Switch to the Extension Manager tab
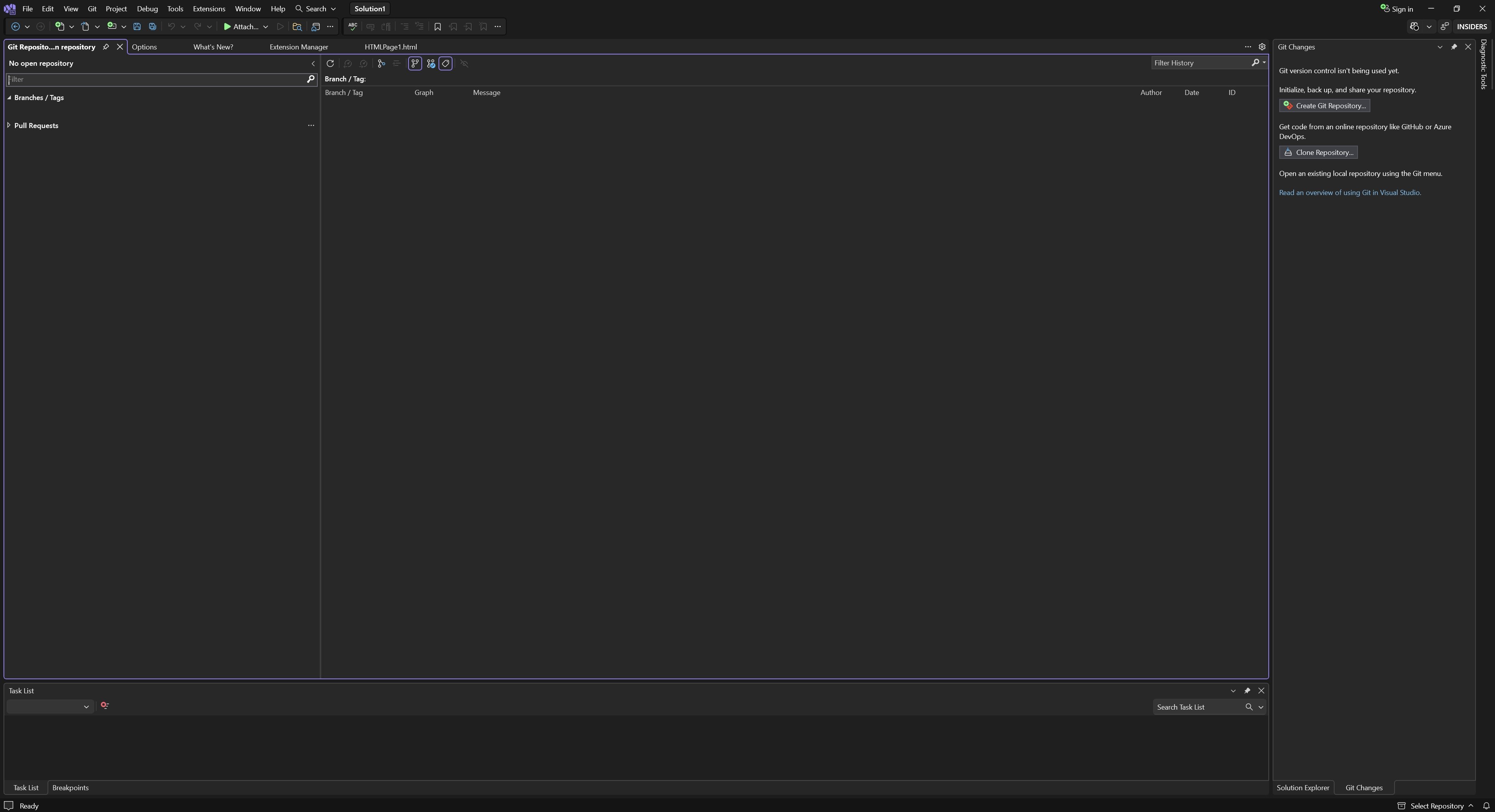 299,46
